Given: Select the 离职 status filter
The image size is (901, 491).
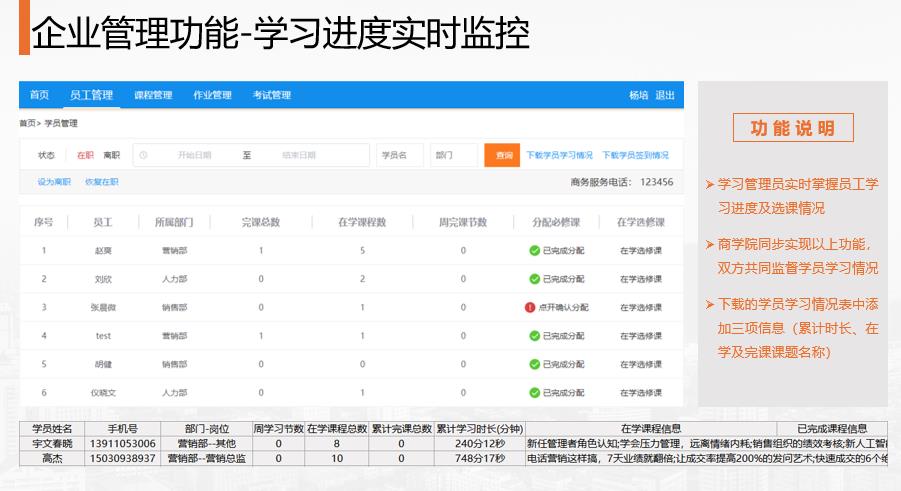Looking at the screenshot, I should [x=111, y=155].
